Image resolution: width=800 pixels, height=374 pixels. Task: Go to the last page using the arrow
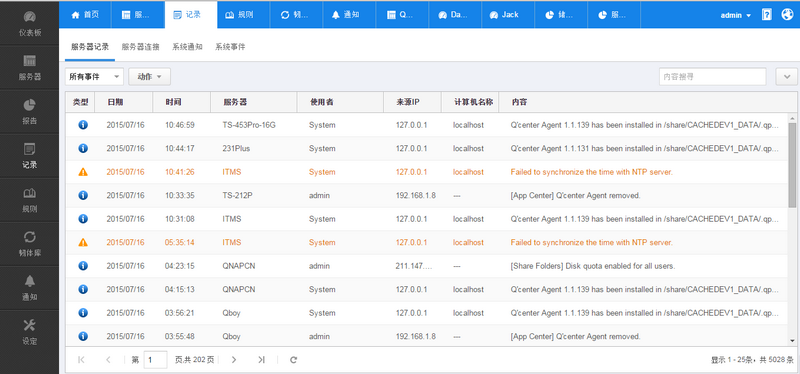[x=261, y=360]
